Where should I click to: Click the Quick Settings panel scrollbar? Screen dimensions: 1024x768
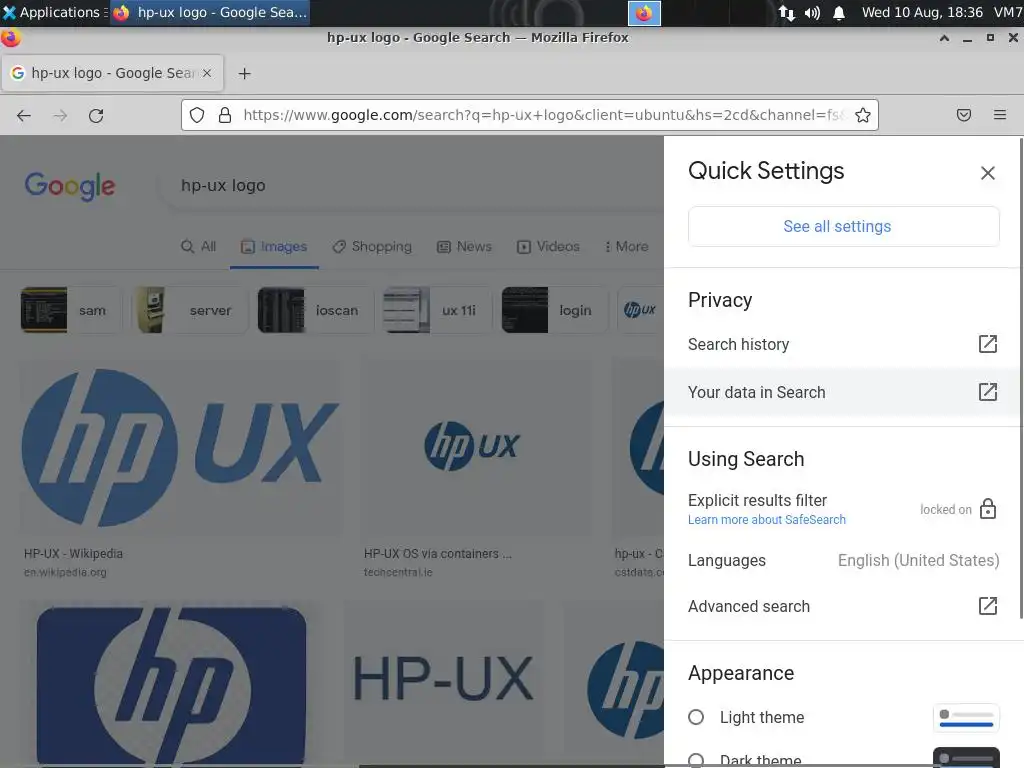pos(1021,377)
